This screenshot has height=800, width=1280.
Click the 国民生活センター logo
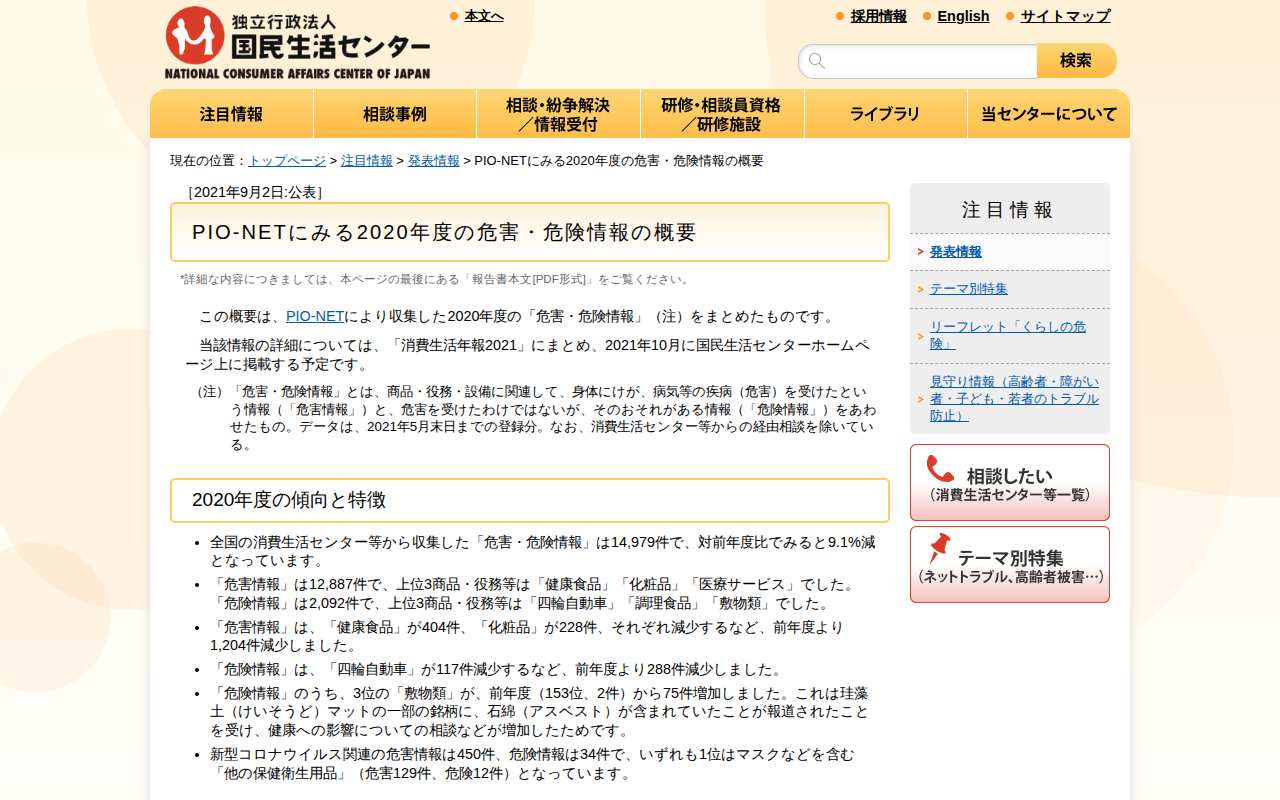pyautogui.click(x=298, y=43)
